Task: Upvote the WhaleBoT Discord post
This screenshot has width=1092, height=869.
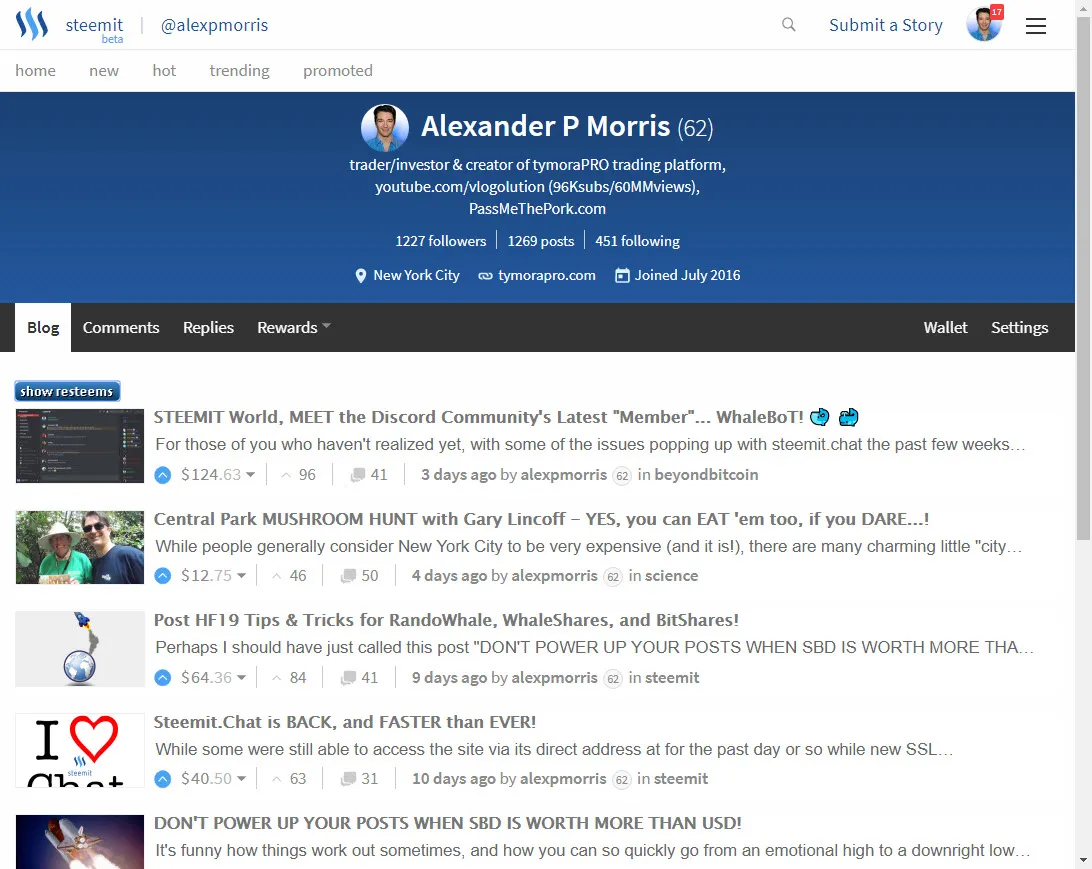Action: tap(162, 475)
